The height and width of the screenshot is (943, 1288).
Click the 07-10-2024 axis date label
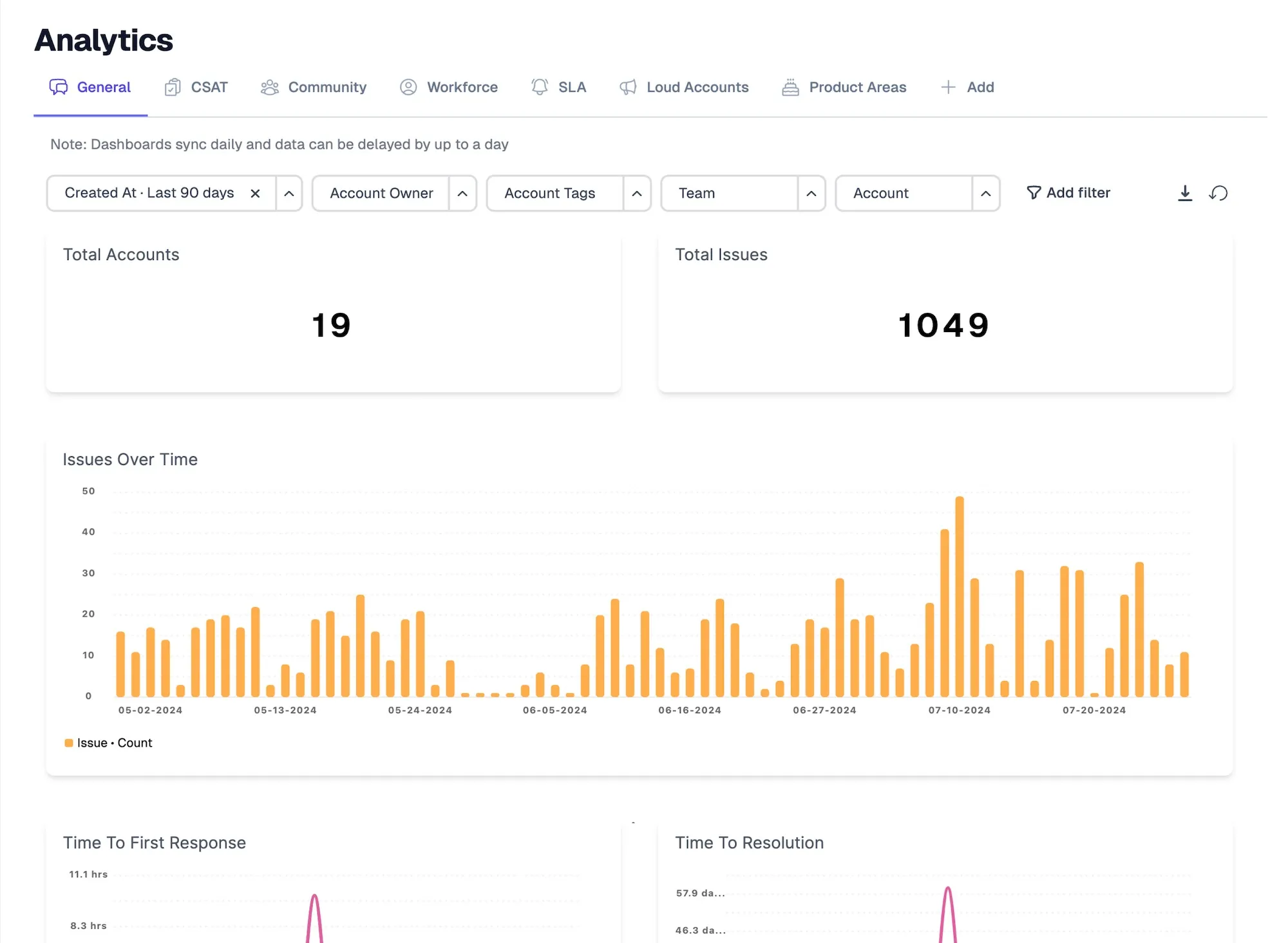point(960,710)
